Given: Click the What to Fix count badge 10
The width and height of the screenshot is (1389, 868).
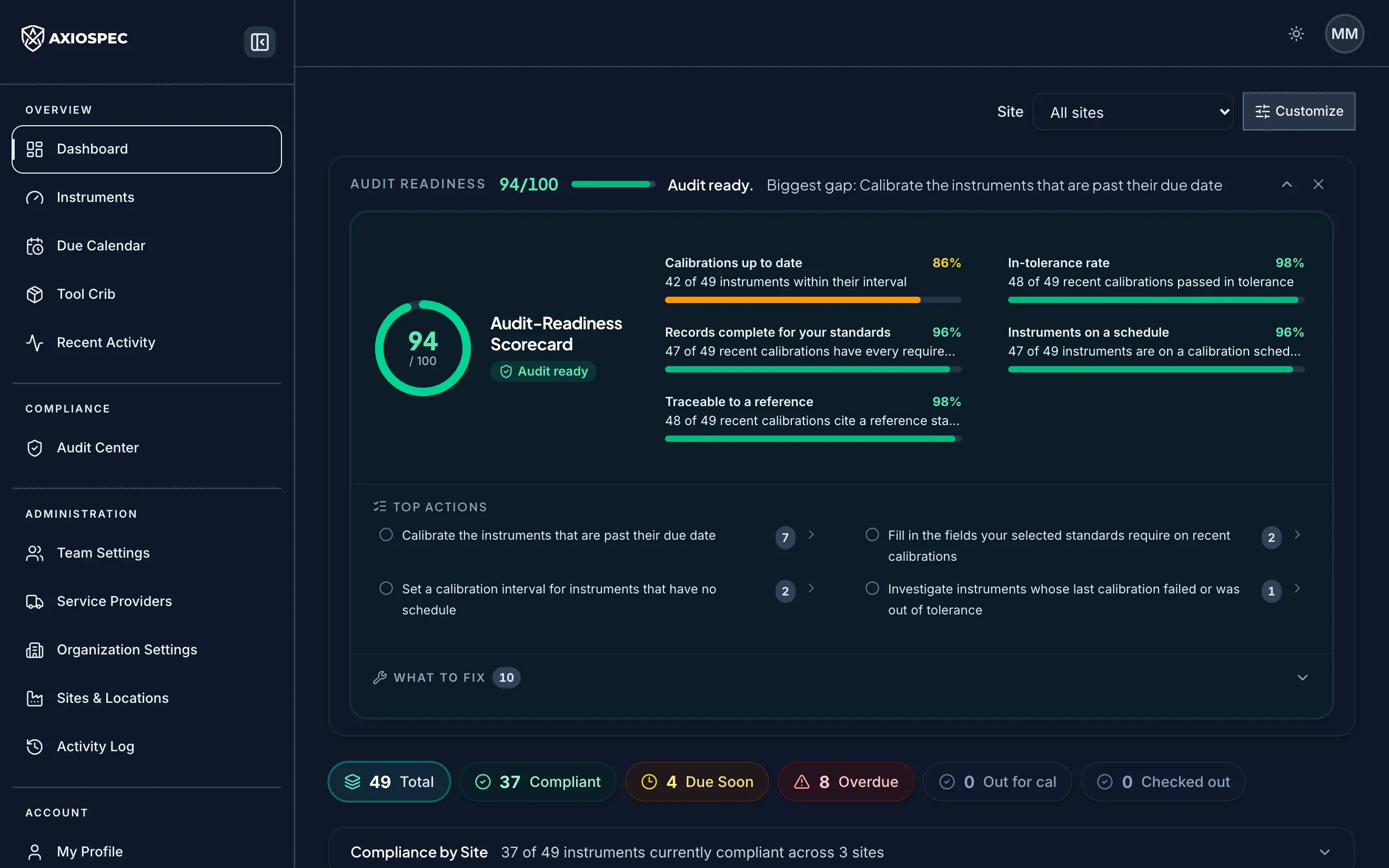Looking at the screenshot, I should 506,678.
